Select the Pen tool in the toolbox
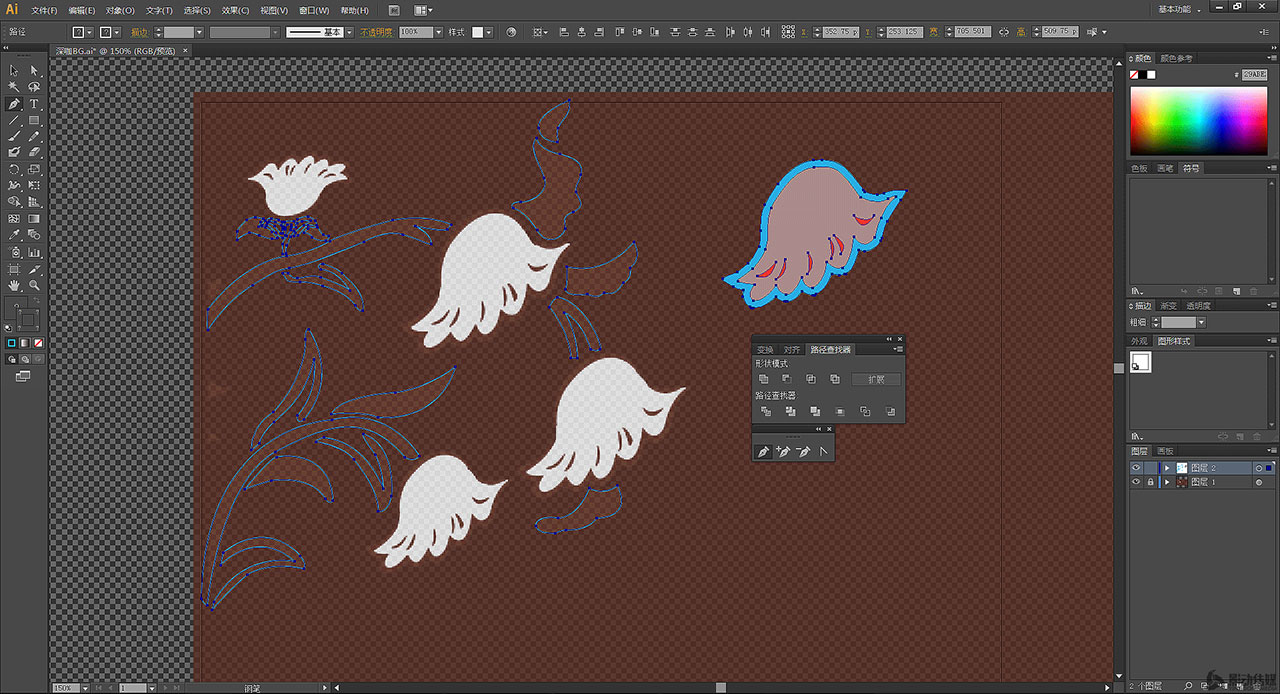 [x=14, y=104]
